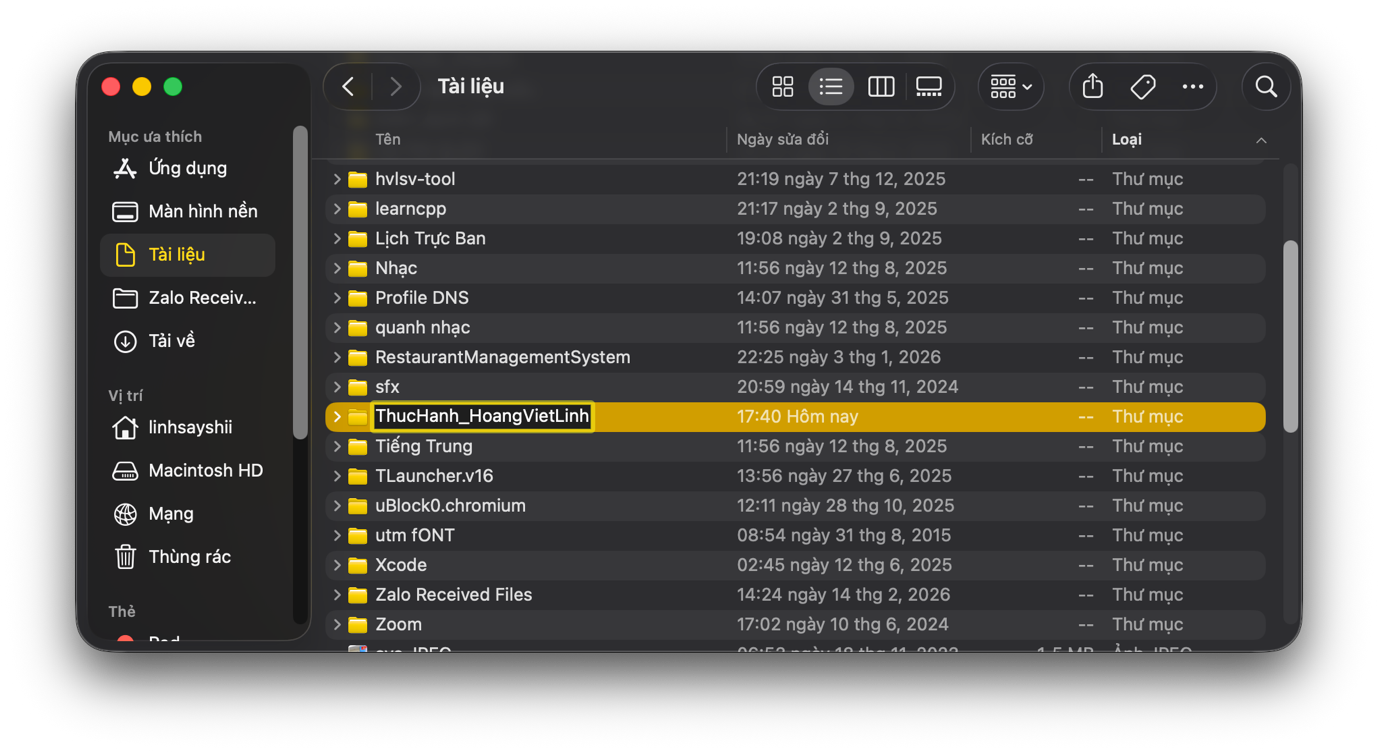Expand the Nhạc folder
The width and height of the screenshot is (1378, 752).
(337, 268)
